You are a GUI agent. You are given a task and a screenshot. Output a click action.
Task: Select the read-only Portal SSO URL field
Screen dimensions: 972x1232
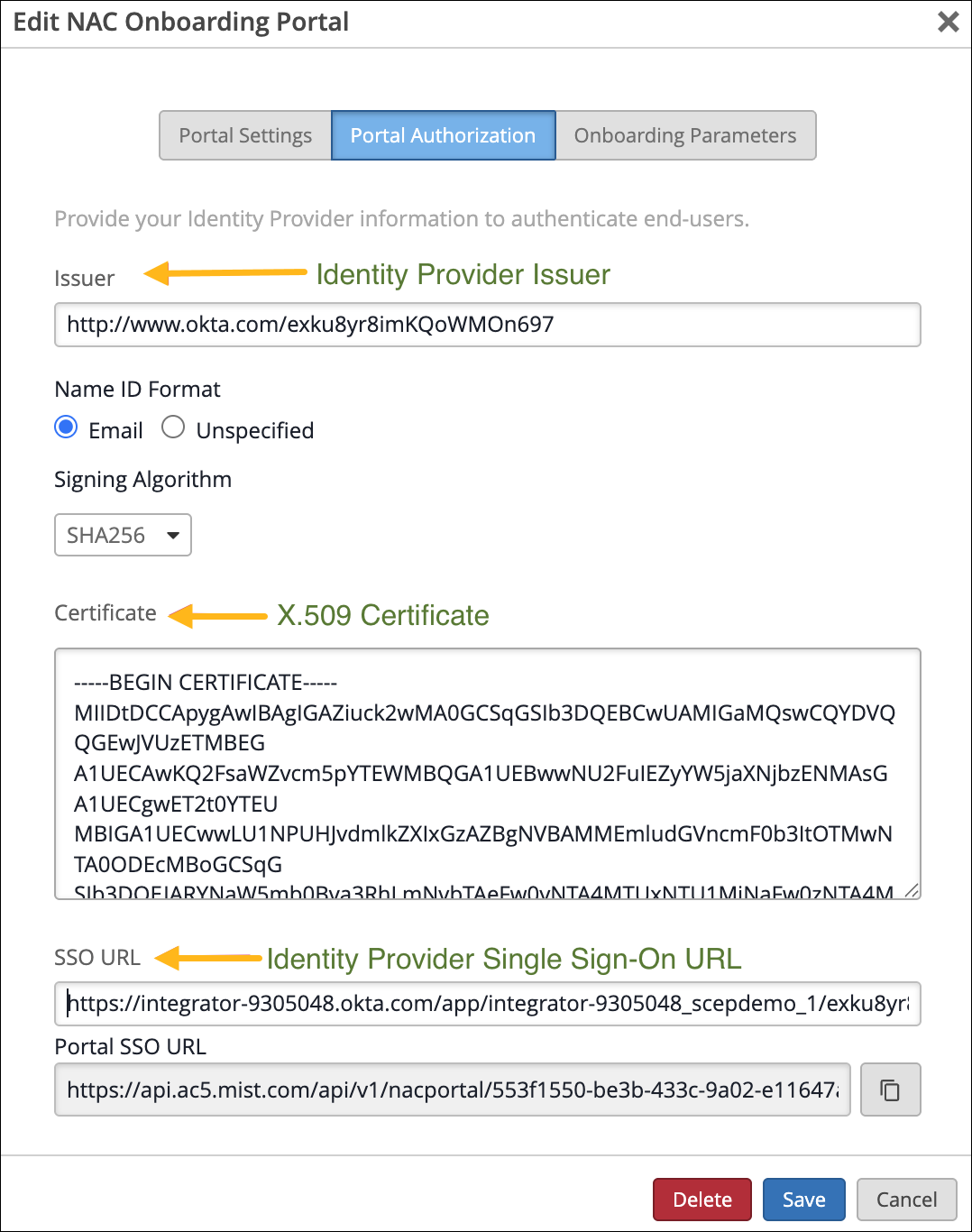[x=452, y=1089]
